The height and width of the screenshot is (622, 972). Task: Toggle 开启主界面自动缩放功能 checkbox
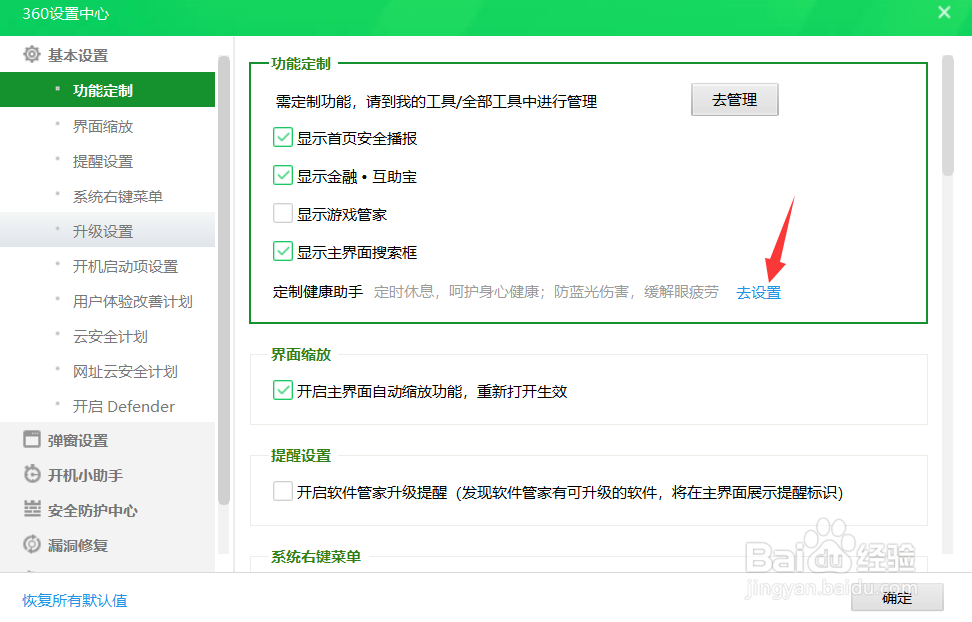[x=283, y=390]
